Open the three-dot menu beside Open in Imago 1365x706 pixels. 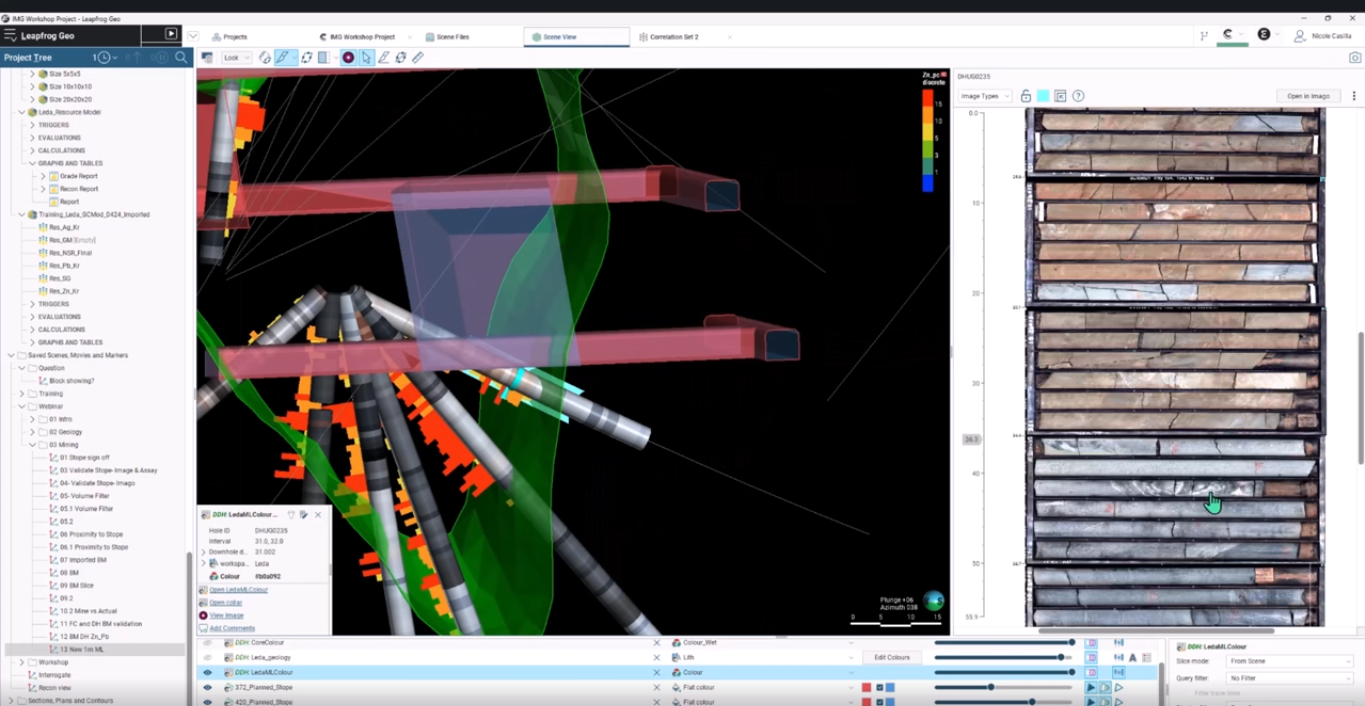pos(1354,96)
